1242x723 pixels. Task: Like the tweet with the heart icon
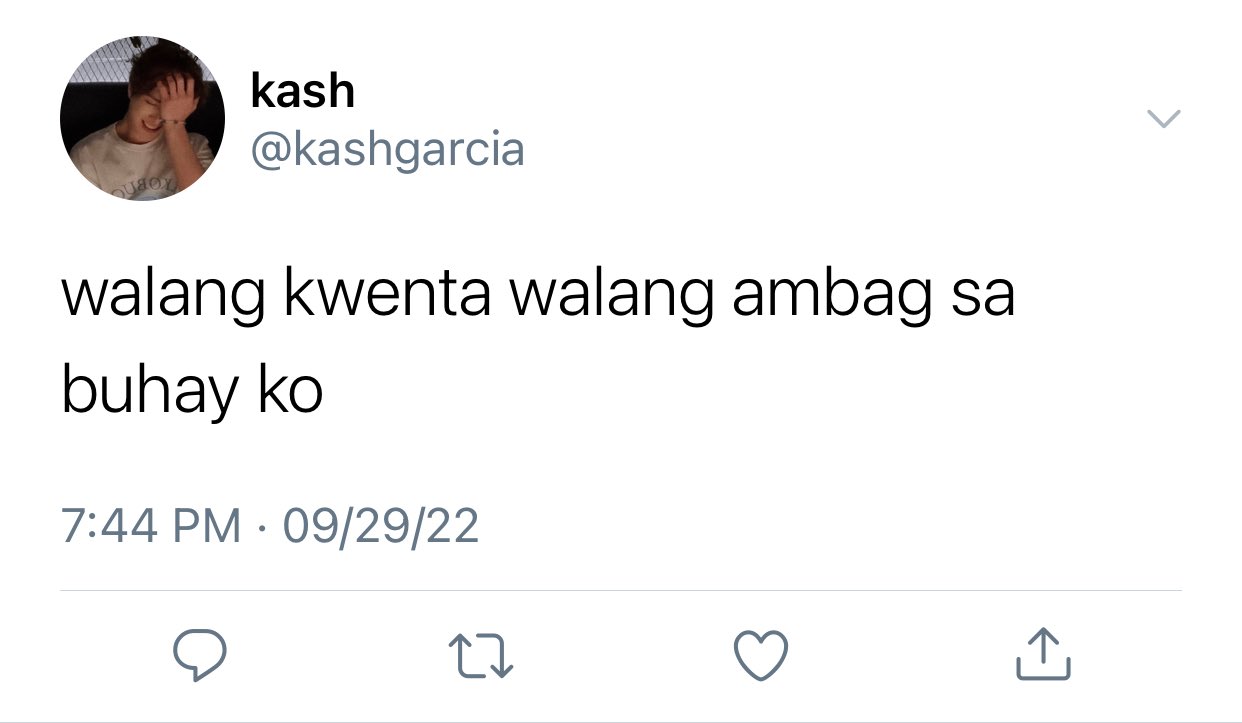[x=762, y=655]
